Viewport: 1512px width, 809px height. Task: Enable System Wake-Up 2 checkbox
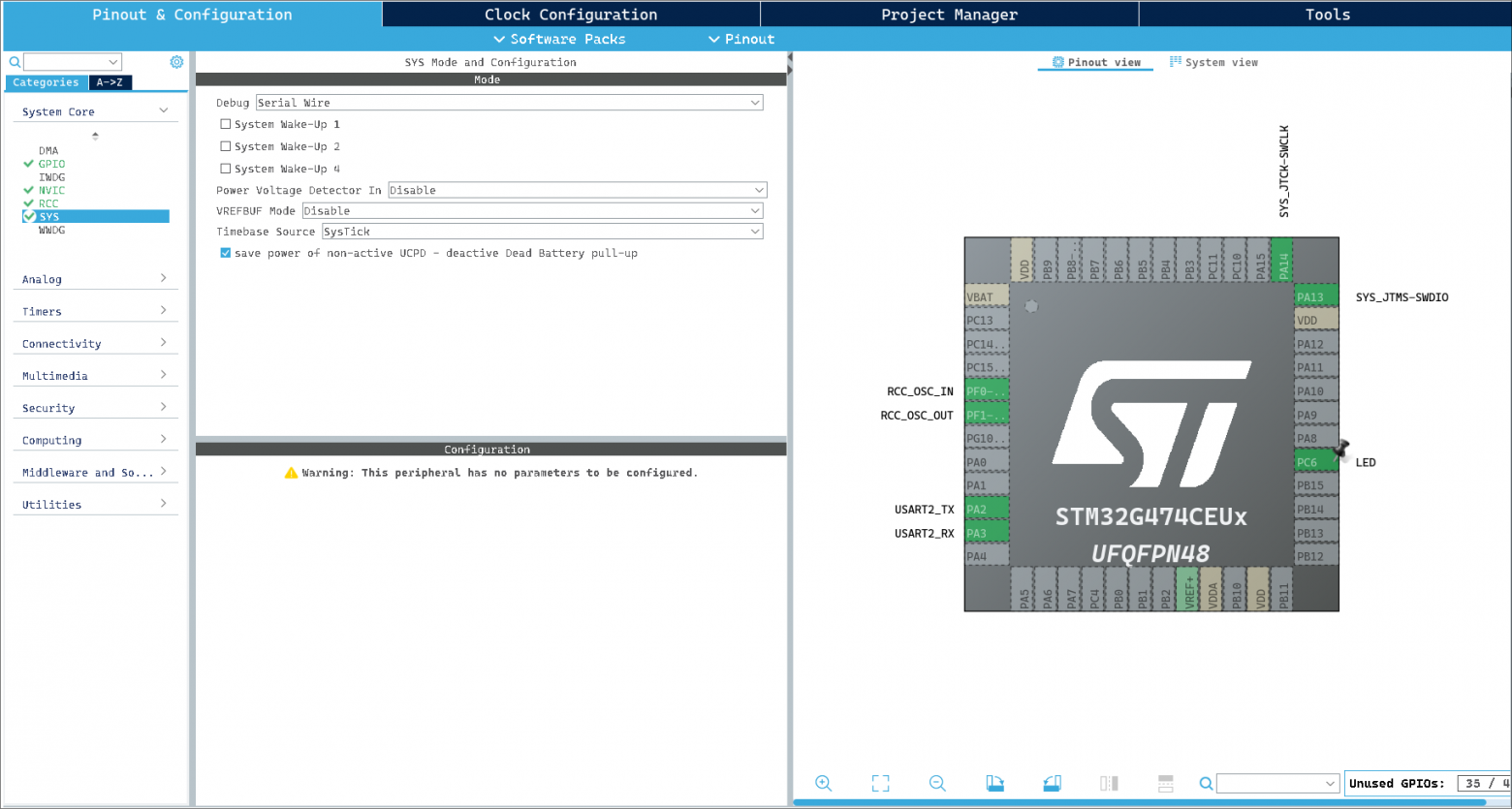pyautogui.click(x=226, y=146)
